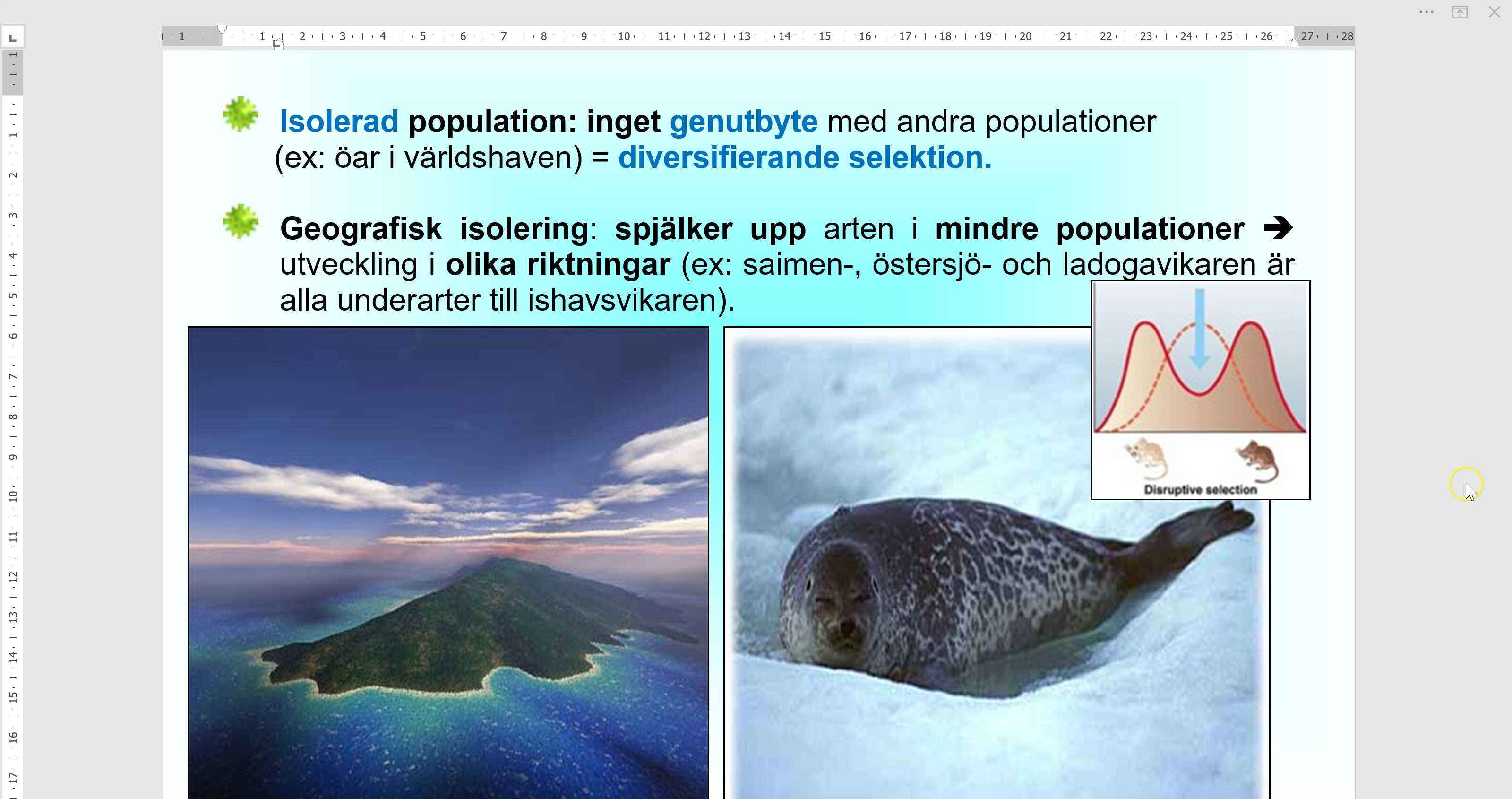
Task: Click the bold arrow symbol after 'populationer'
Action: coord(1278,227)
